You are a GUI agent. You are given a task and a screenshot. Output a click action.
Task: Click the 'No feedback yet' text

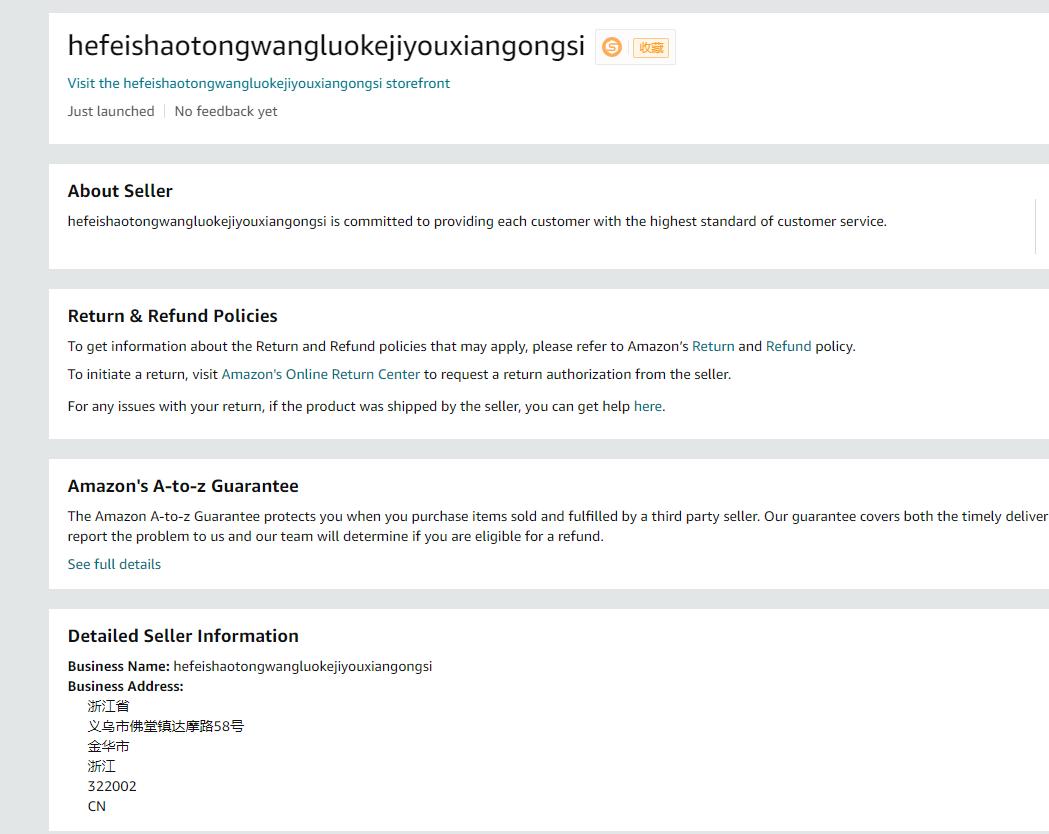[x=226, y=111]
